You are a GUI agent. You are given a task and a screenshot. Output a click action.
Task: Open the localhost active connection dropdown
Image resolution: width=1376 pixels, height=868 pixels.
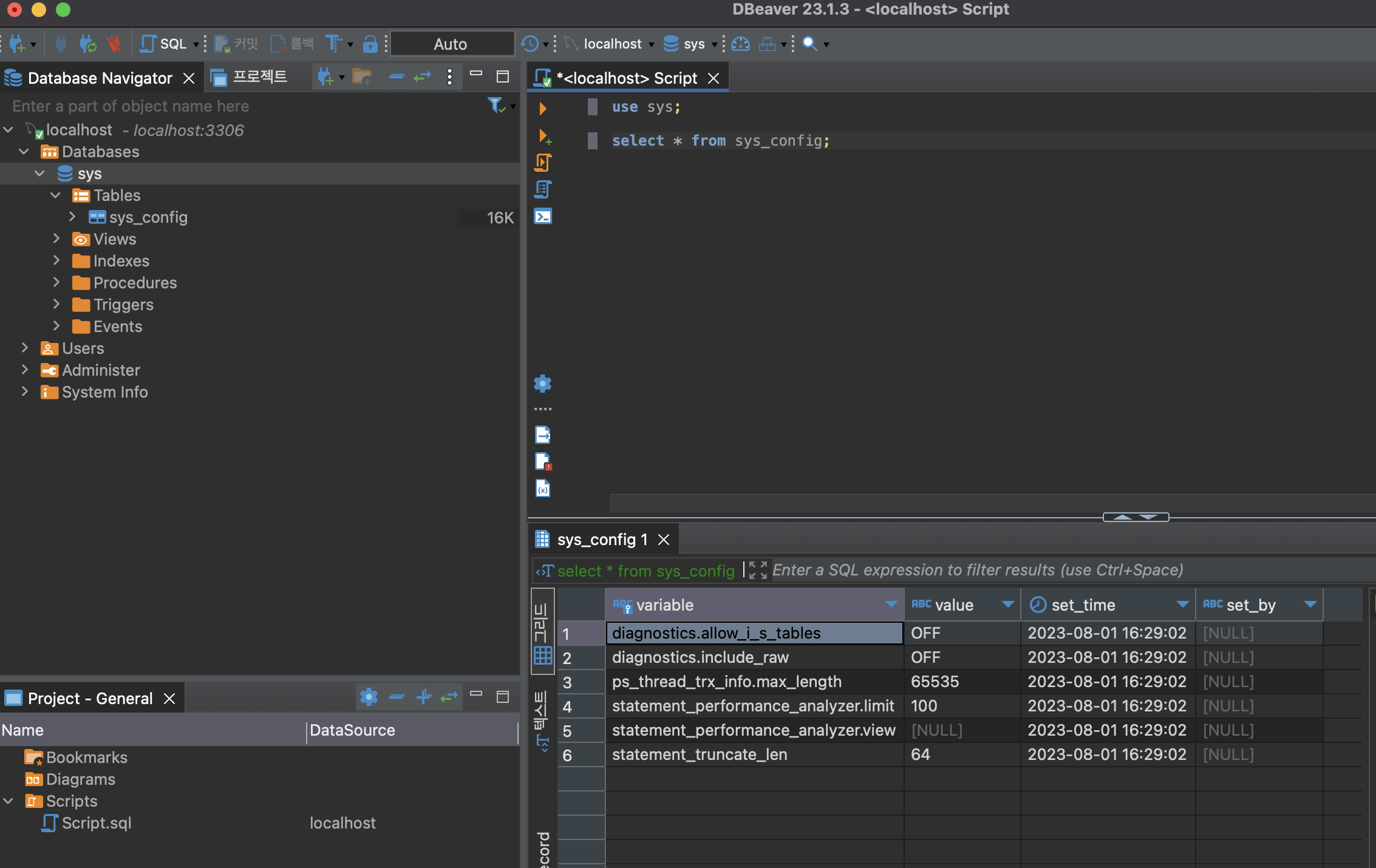click(609, 44)
